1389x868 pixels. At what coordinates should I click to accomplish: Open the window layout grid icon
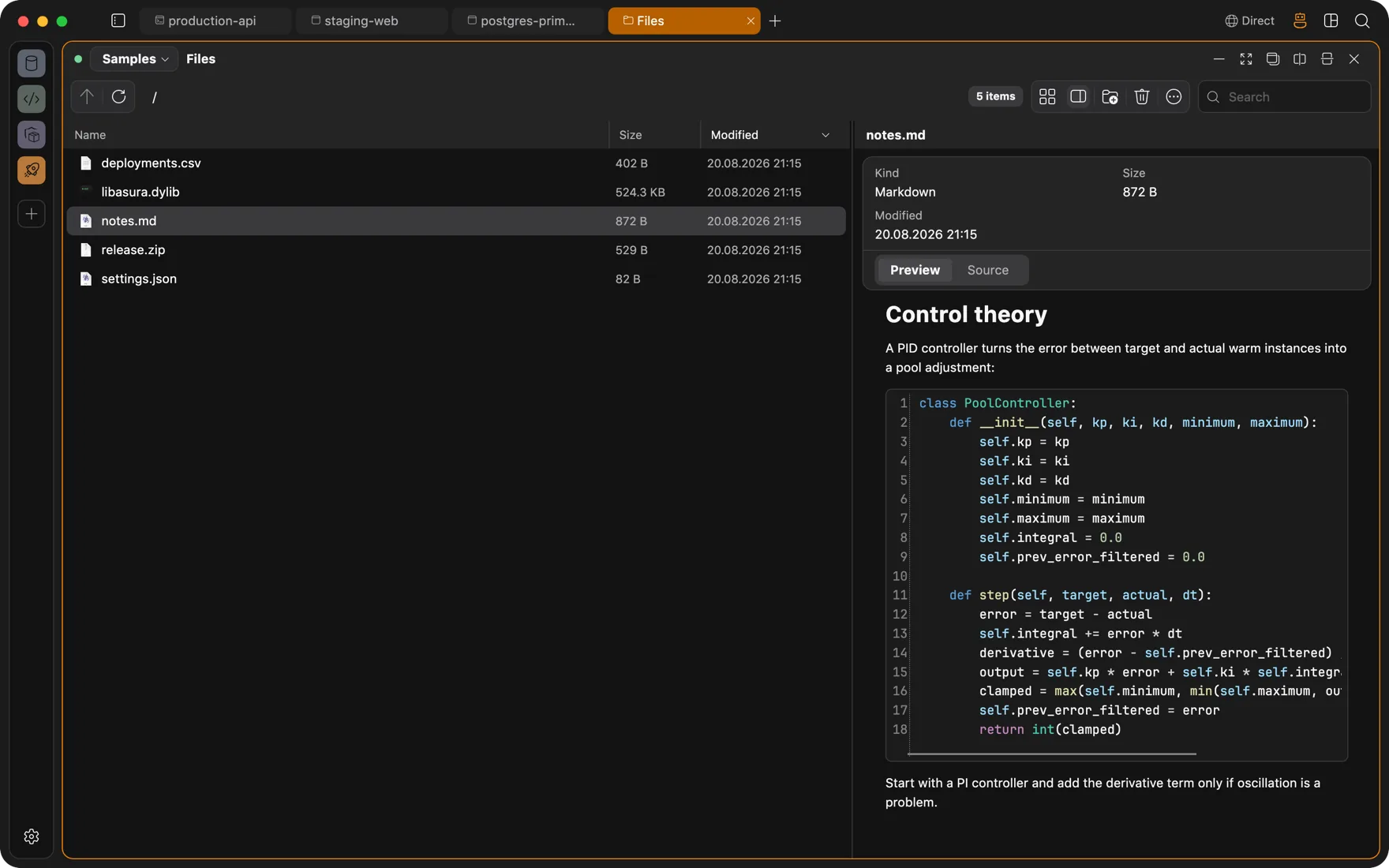pyautogui.click(x=1331, y=21)
